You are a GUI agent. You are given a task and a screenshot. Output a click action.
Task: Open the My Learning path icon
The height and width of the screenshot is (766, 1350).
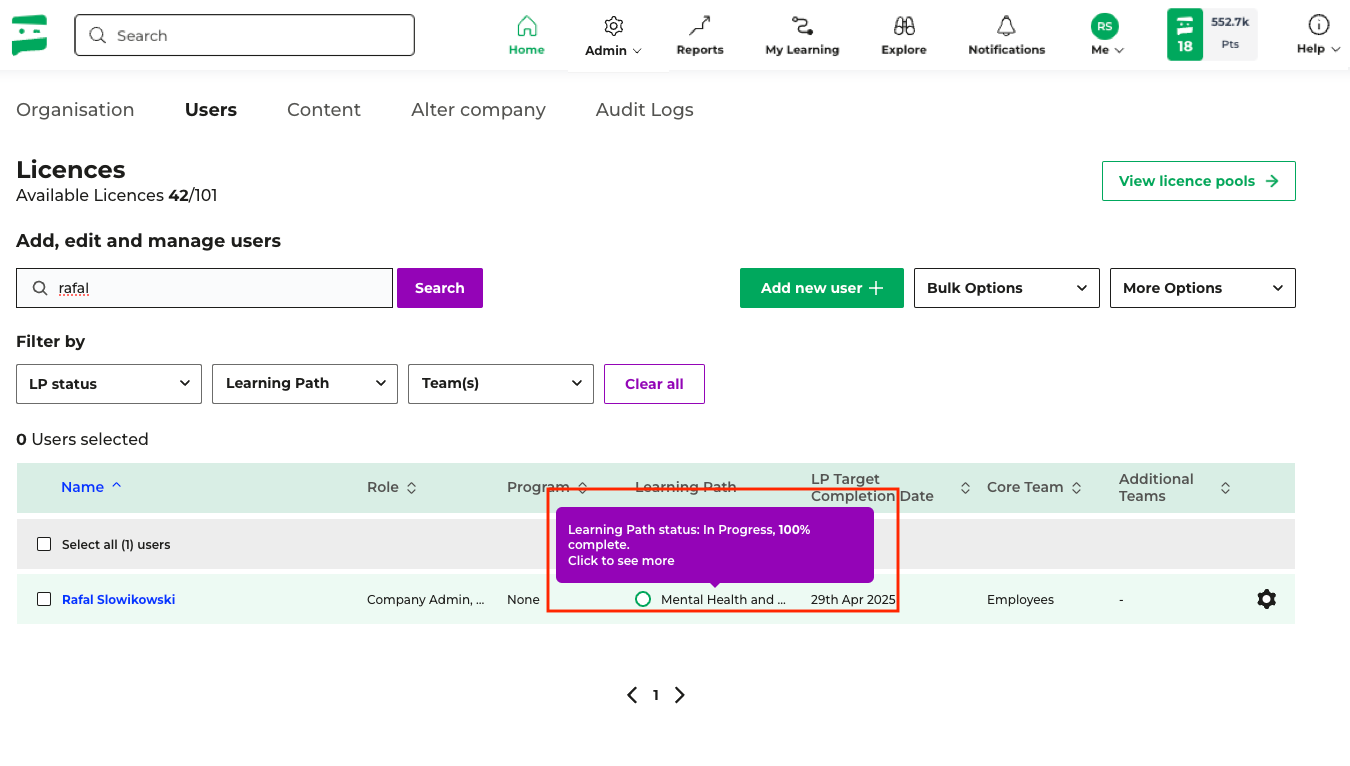tap(801, 27)
